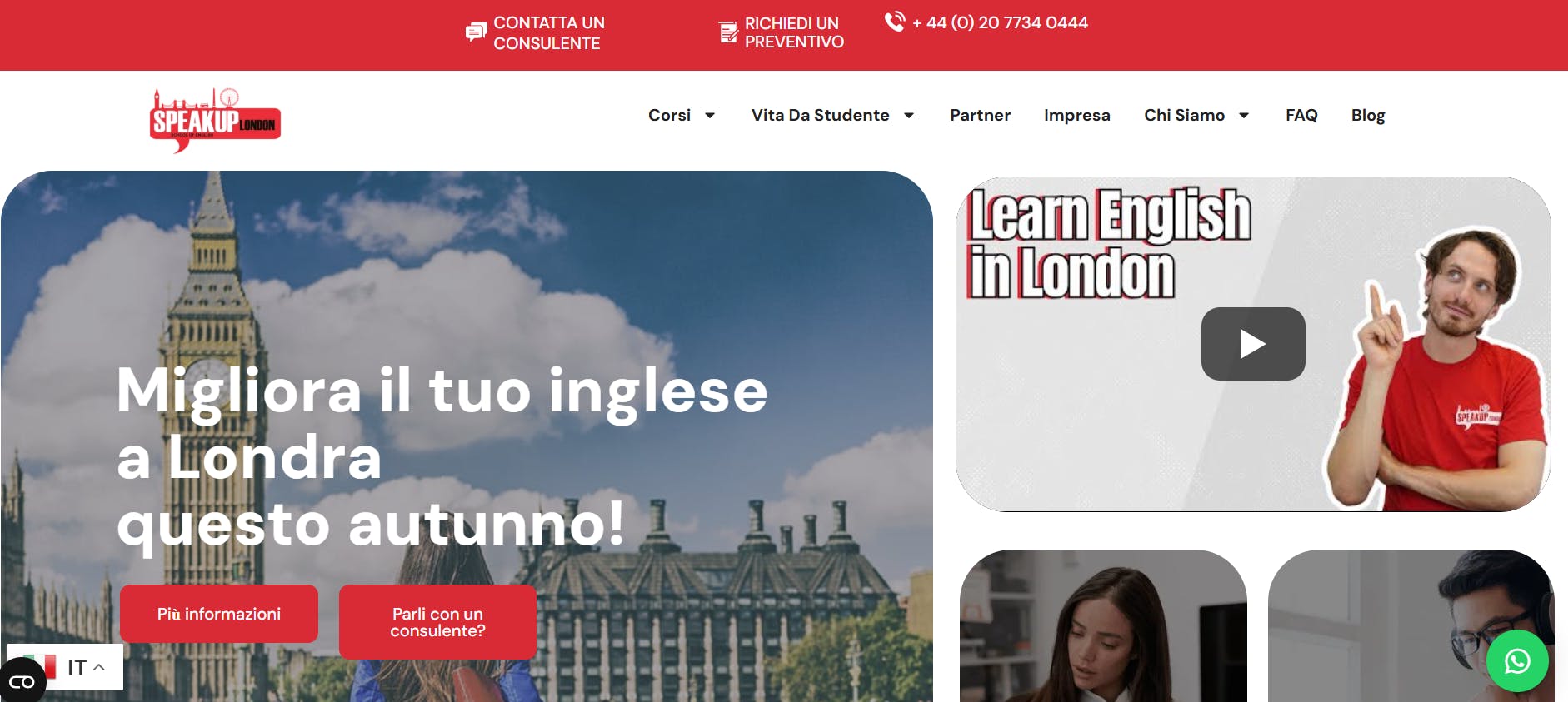This screenshot has width=1568, height=702.
Task: Click the SpeakUp London logo
Action: click(x=215, y=121)
